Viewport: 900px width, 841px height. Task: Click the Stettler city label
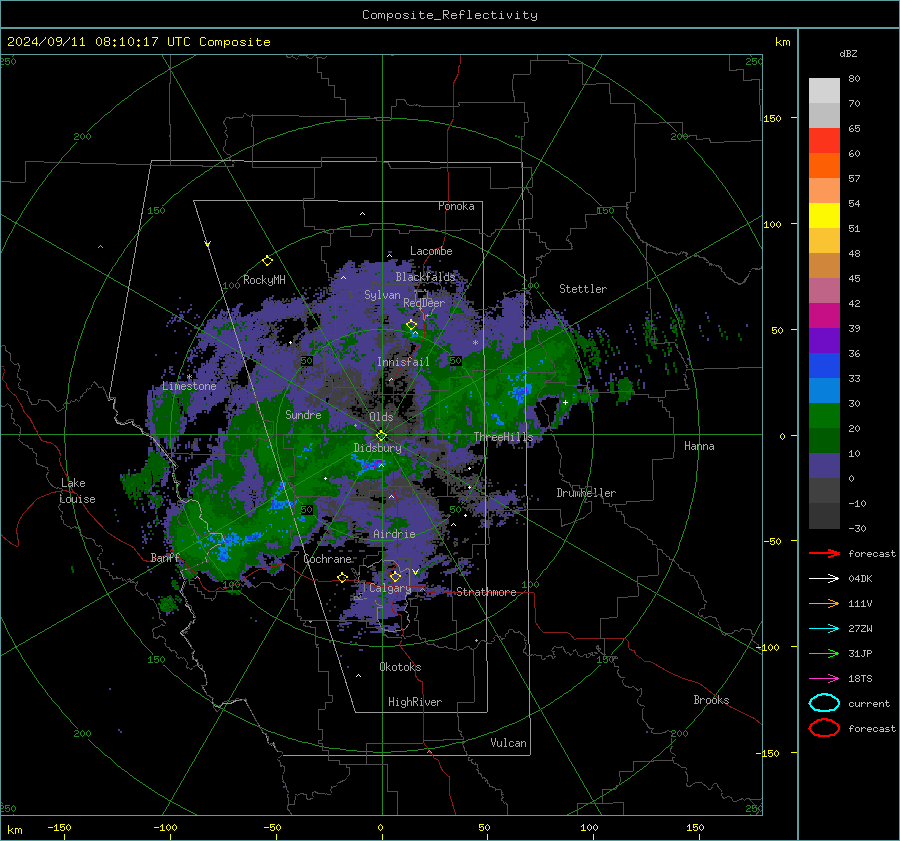583,289
